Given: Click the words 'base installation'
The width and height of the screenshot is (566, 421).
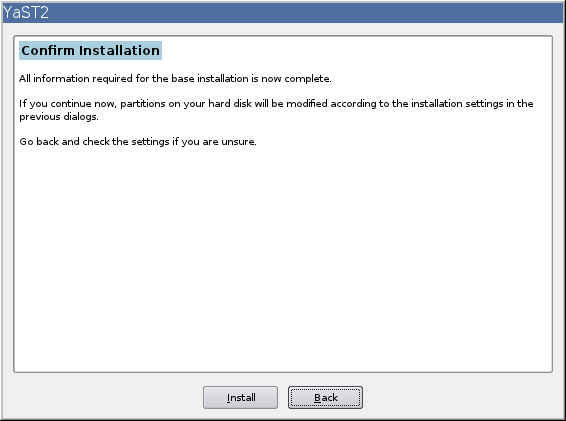Looking at the screenshot, I should 210,79.
